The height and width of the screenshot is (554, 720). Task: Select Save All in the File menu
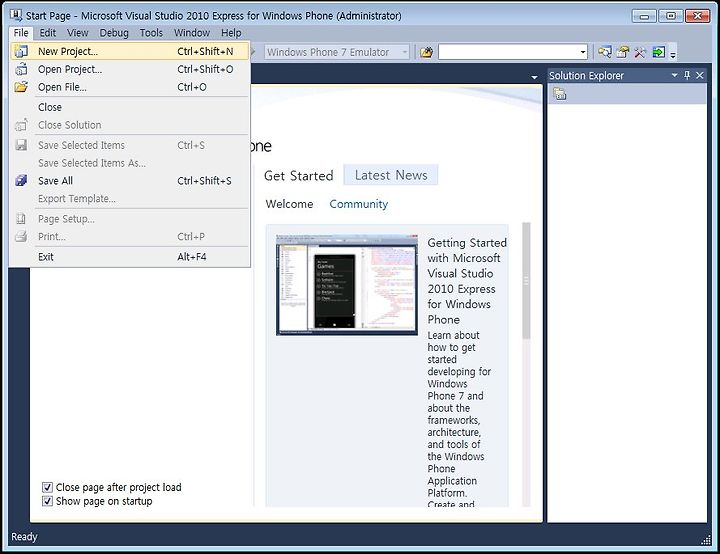[130, 181]
